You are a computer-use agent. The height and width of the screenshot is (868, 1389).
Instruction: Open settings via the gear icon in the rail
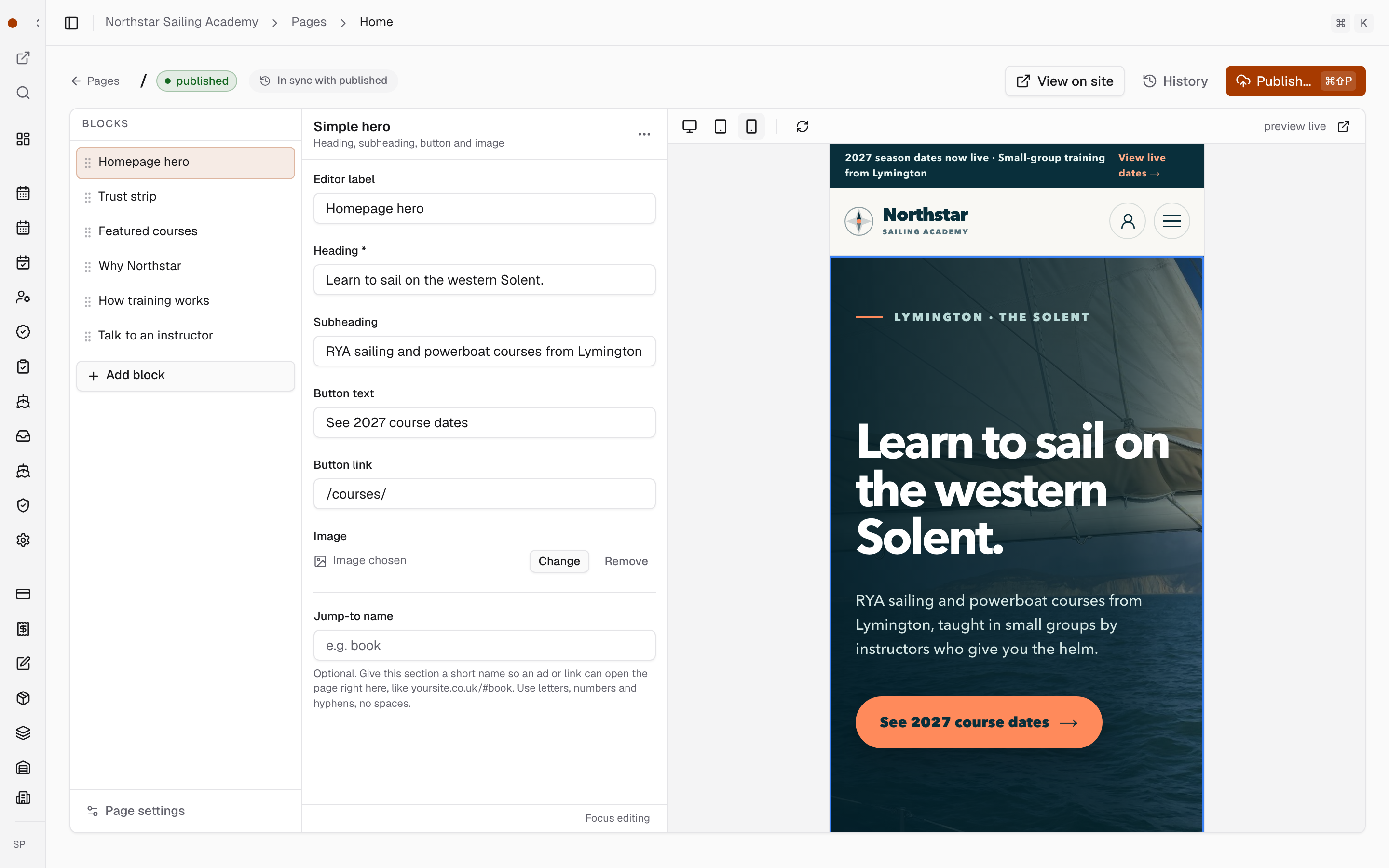23,540
